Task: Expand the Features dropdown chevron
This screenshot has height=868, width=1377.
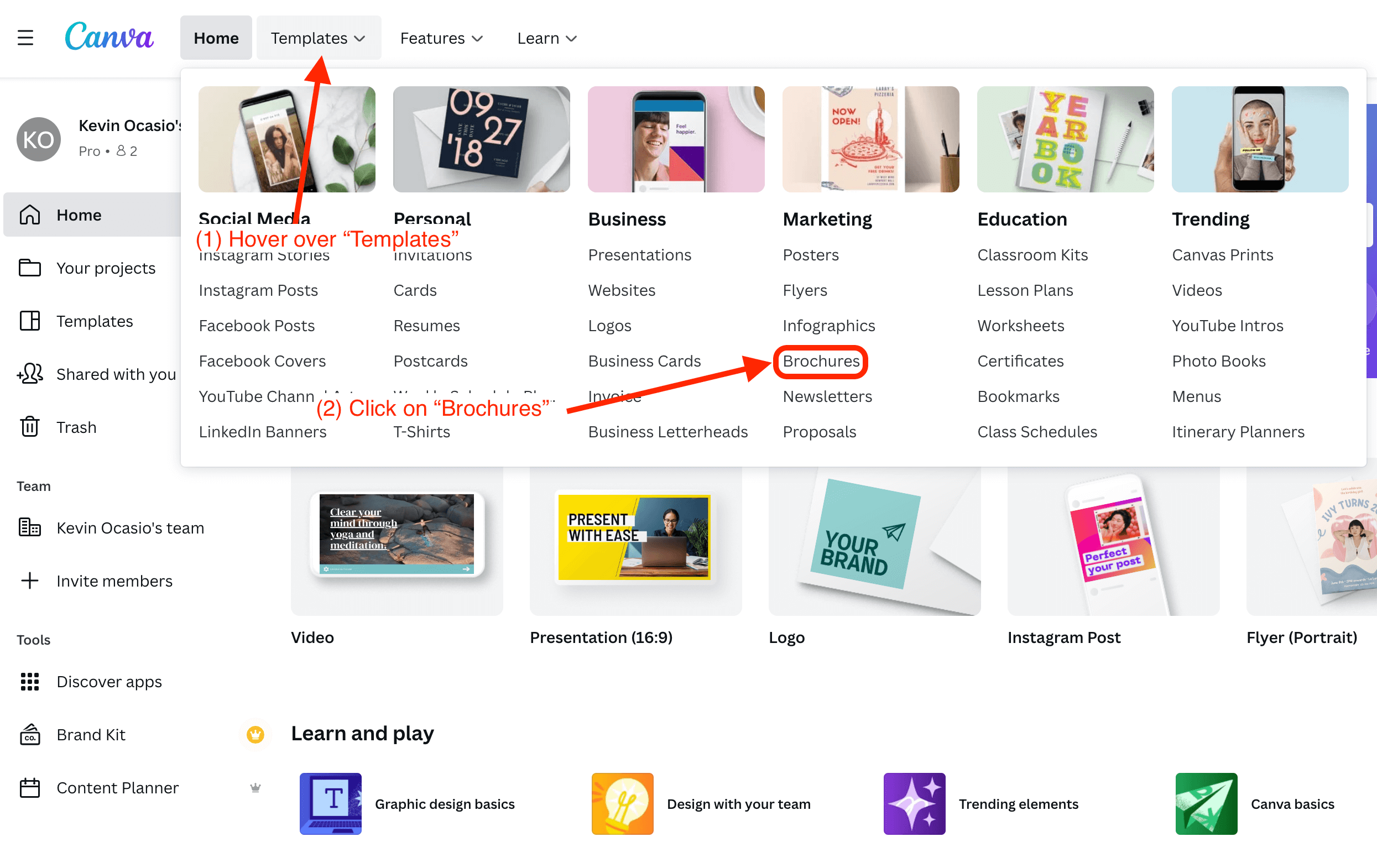Action: (x=477, y=38)
